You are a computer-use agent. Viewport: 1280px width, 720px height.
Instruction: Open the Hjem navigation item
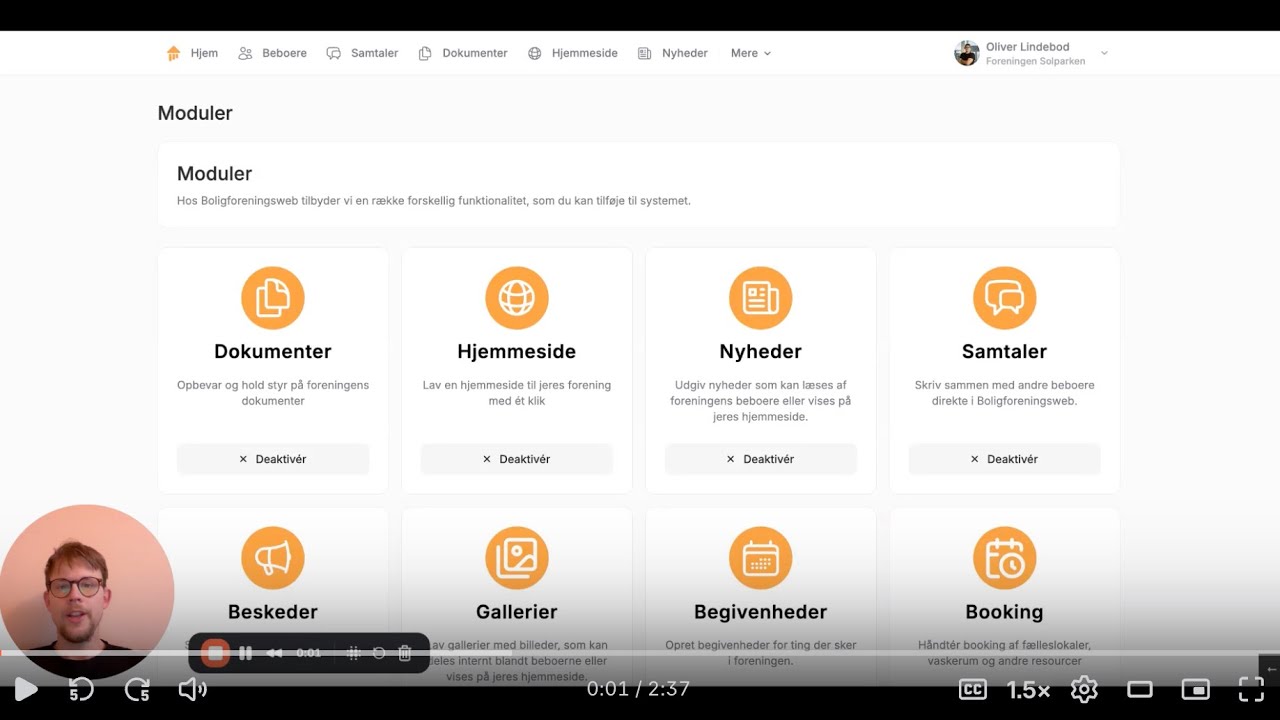(192, 53)
